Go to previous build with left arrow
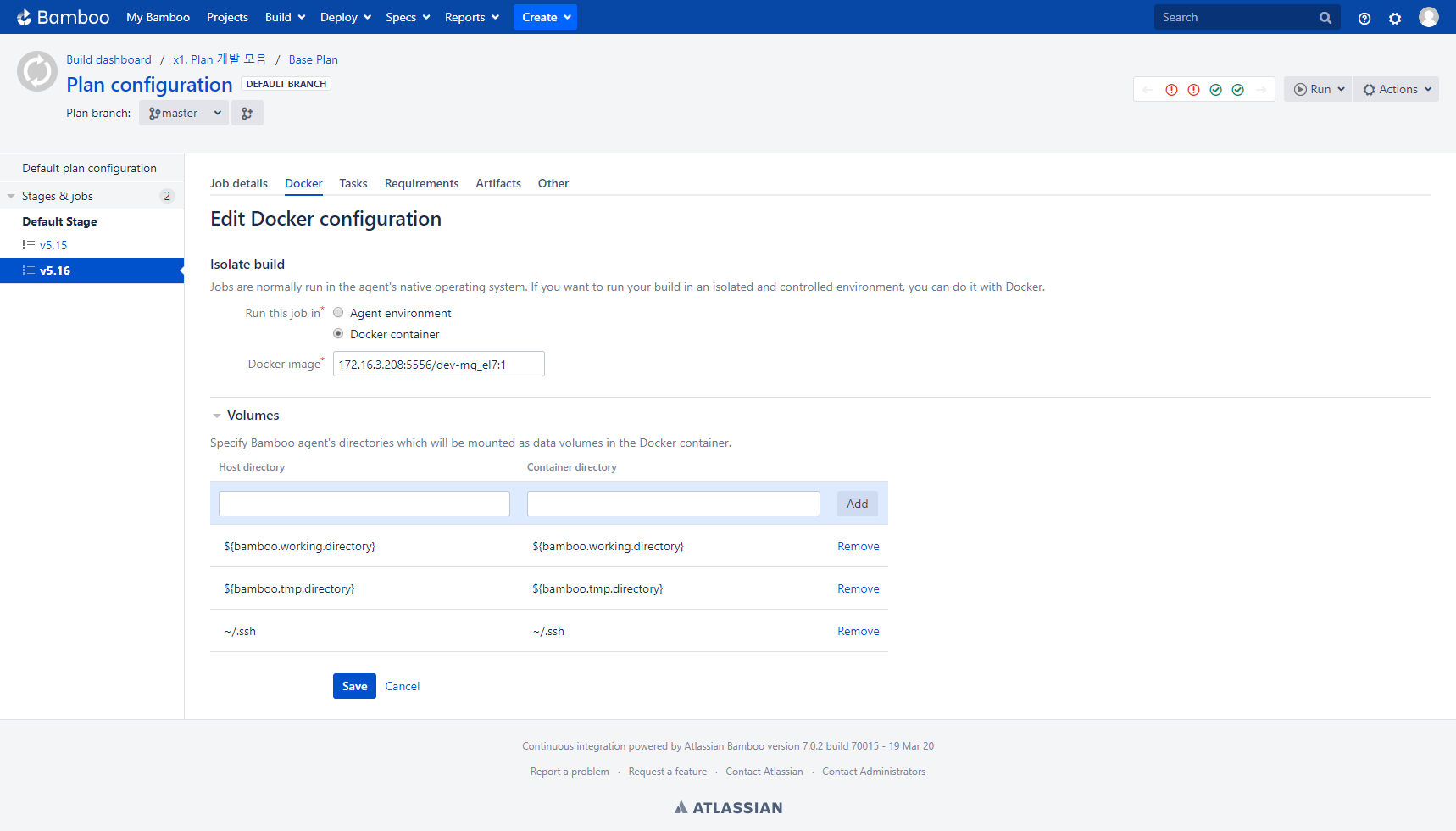This screenshot has width=1456, height=831. pyautogui.click(x=1148, y=90)
